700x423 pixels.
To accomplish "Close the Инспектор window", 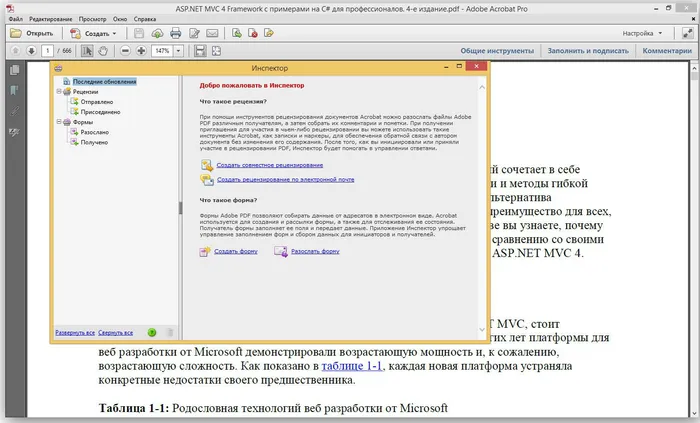I will point(476,66).
